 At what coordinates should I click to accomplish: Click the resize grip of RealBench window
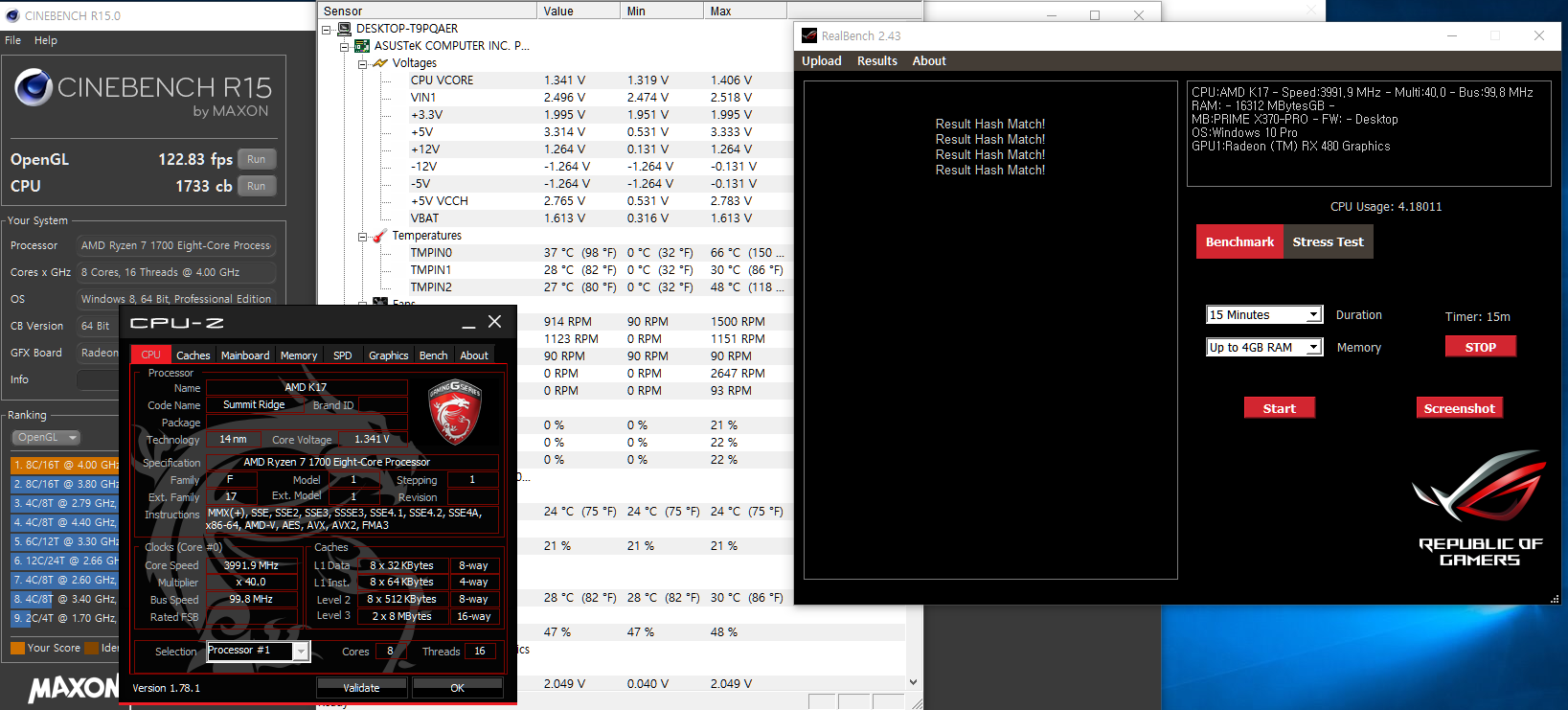click(1554, 599)
